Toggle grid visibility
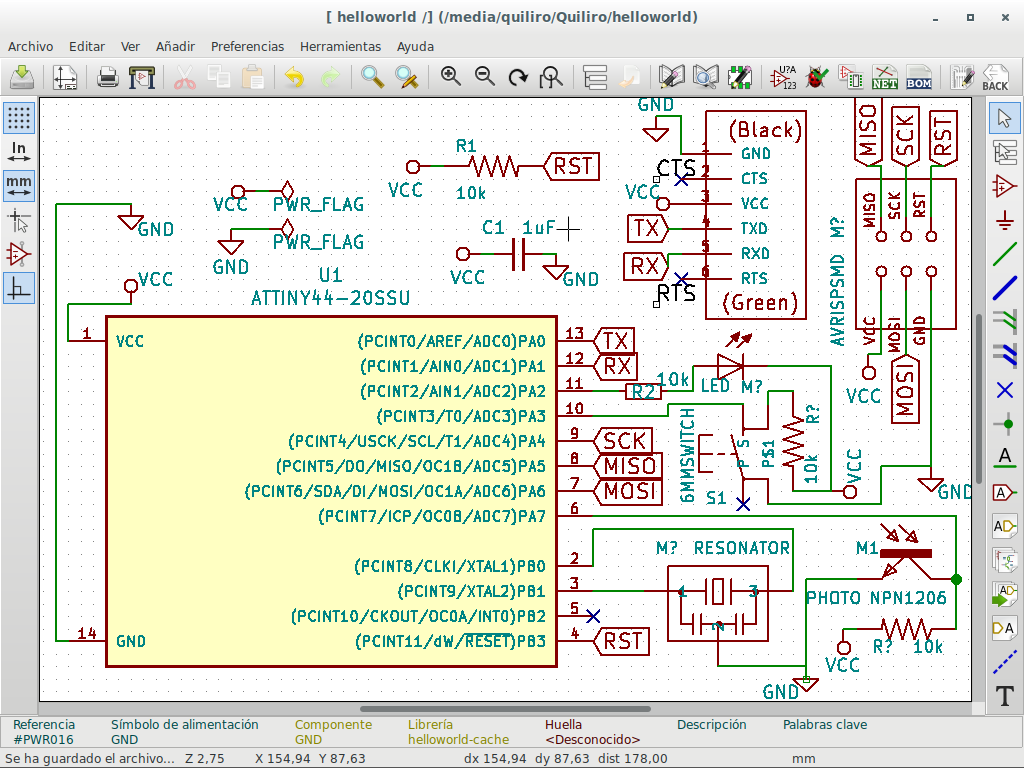Screen dimensions: 1024x768 pyautogui.click(x=18, y=118)
